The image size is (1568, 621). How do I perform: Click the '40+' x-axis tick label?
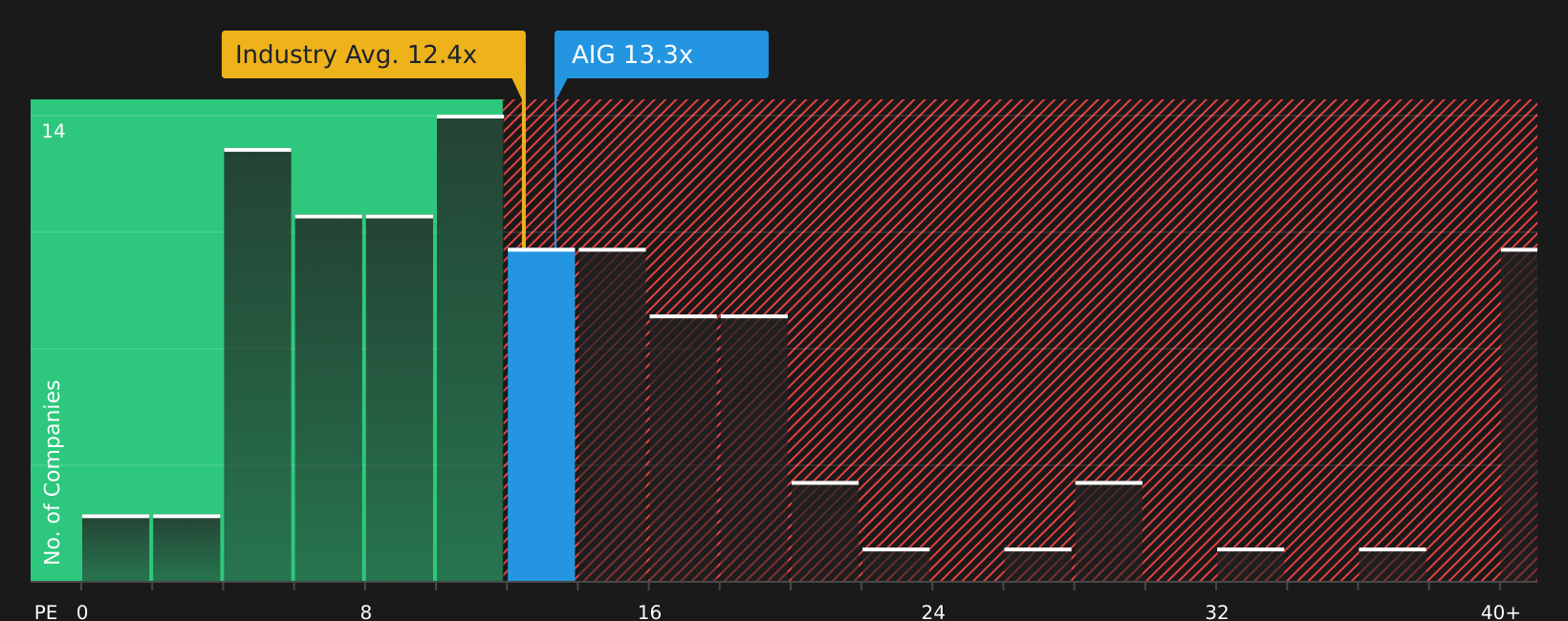1500,612
